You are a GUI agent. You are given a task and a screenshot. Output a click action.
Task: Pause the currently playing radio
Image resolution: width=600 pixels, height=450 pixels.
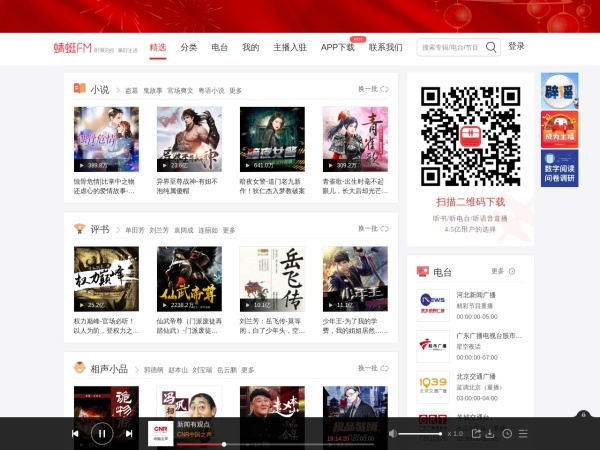101,433
